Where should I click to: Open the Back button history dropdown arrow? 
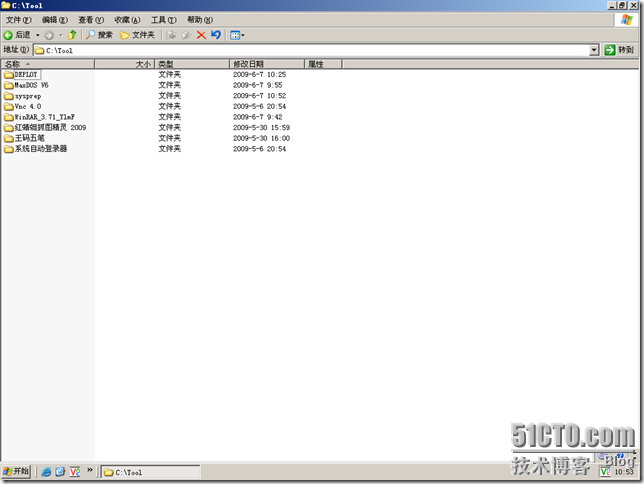coord(37,35)
